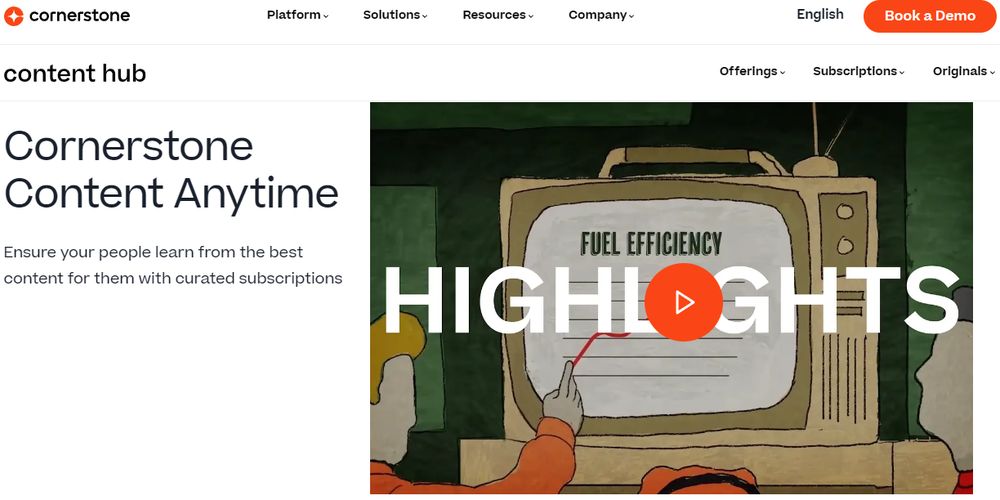Click the Cornerstone logo
1000x500 pixels.
pyautogui.click(x=67, y=15)
